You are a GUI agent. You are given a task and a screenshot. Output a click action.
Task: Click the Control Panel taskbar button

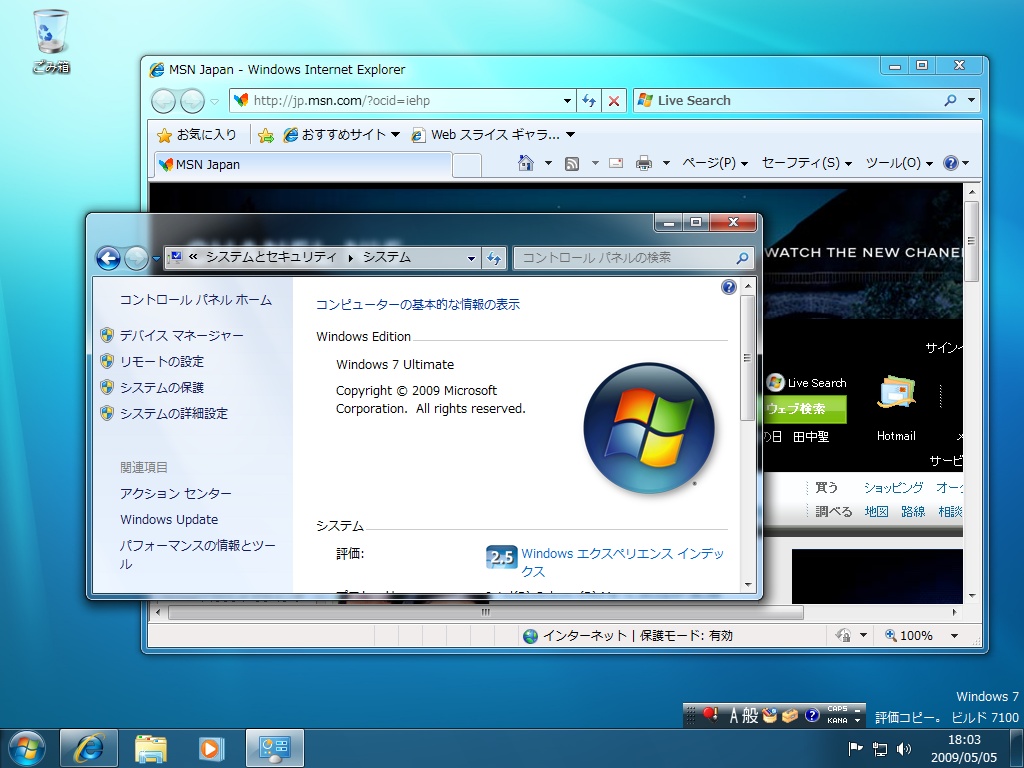tap(275, 748)
